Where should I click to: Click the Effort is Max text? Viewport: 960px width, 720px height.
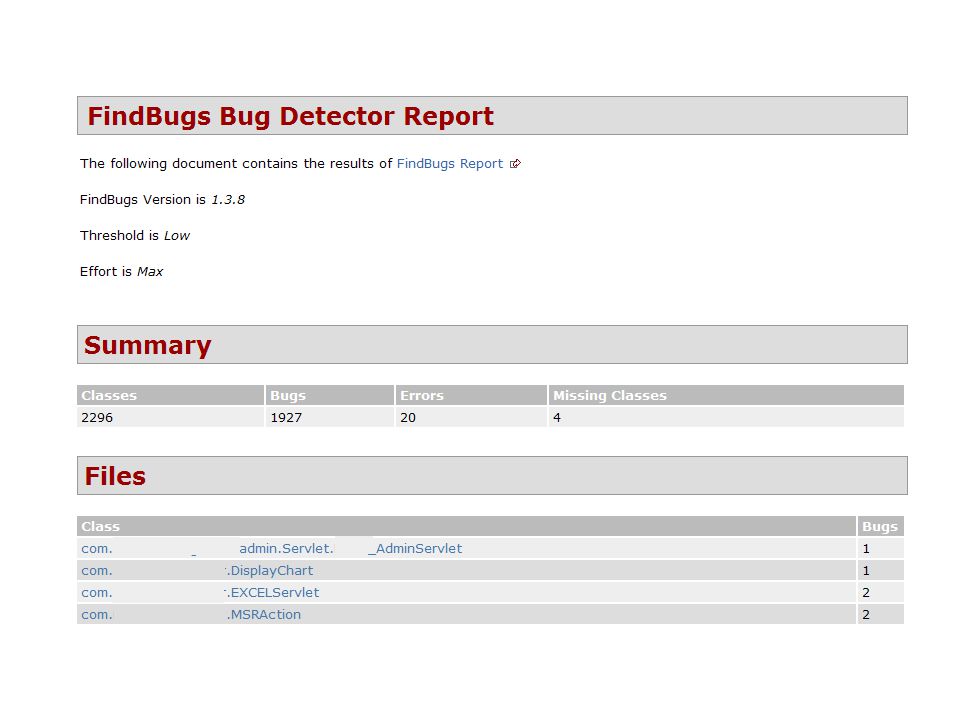click(121, 272)
